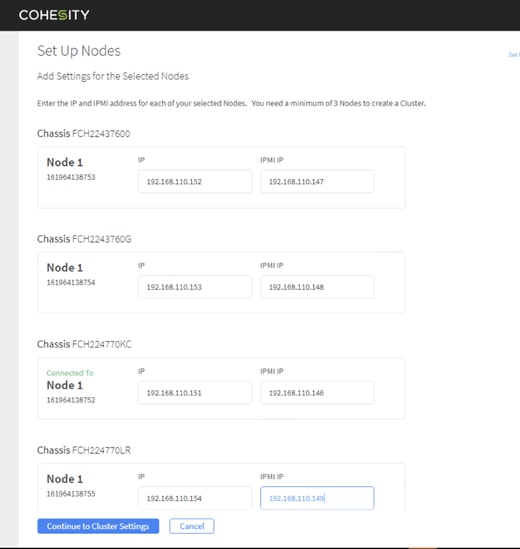The height and width of the screenshot is (549, 520).
Task: Click the green Connected To label
Action: click(x=70, y=373)
